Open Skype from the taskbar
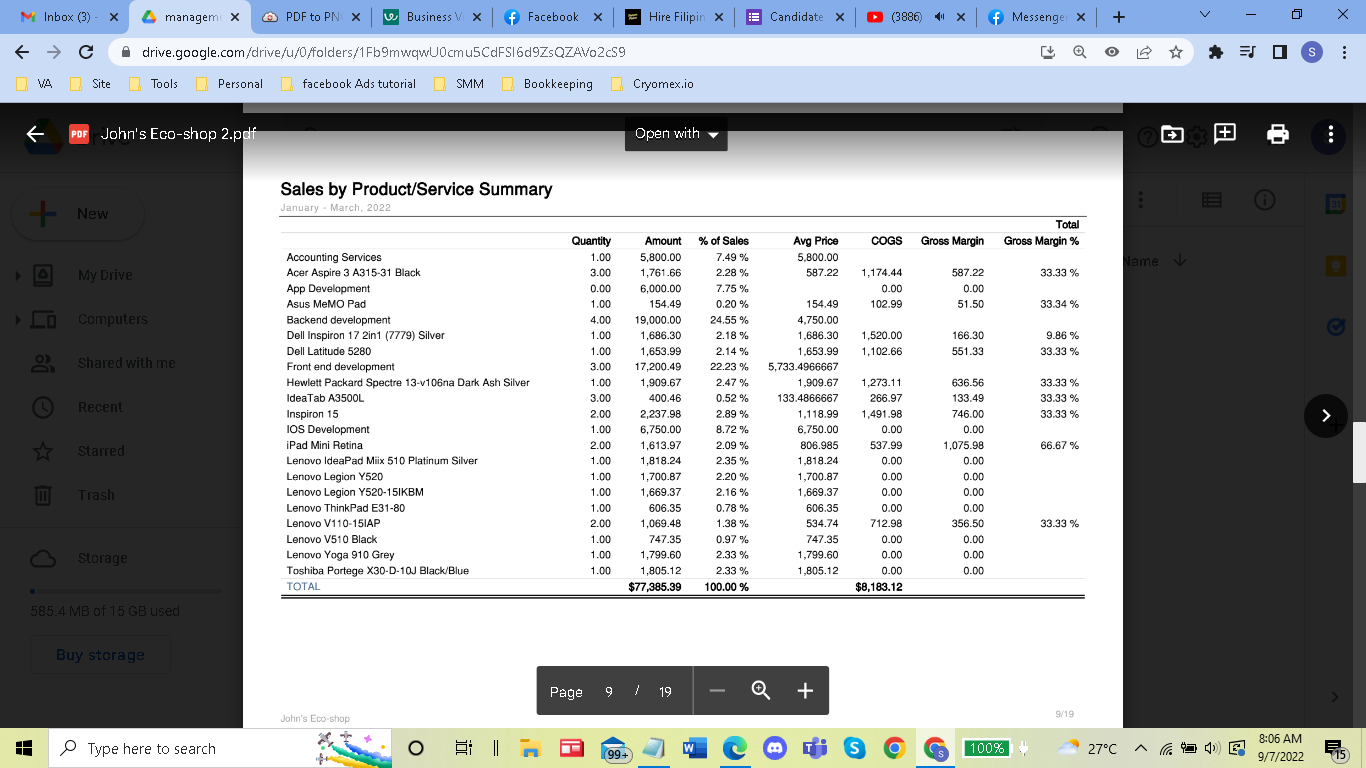The image size is (1366, 768). click(853, 748)
